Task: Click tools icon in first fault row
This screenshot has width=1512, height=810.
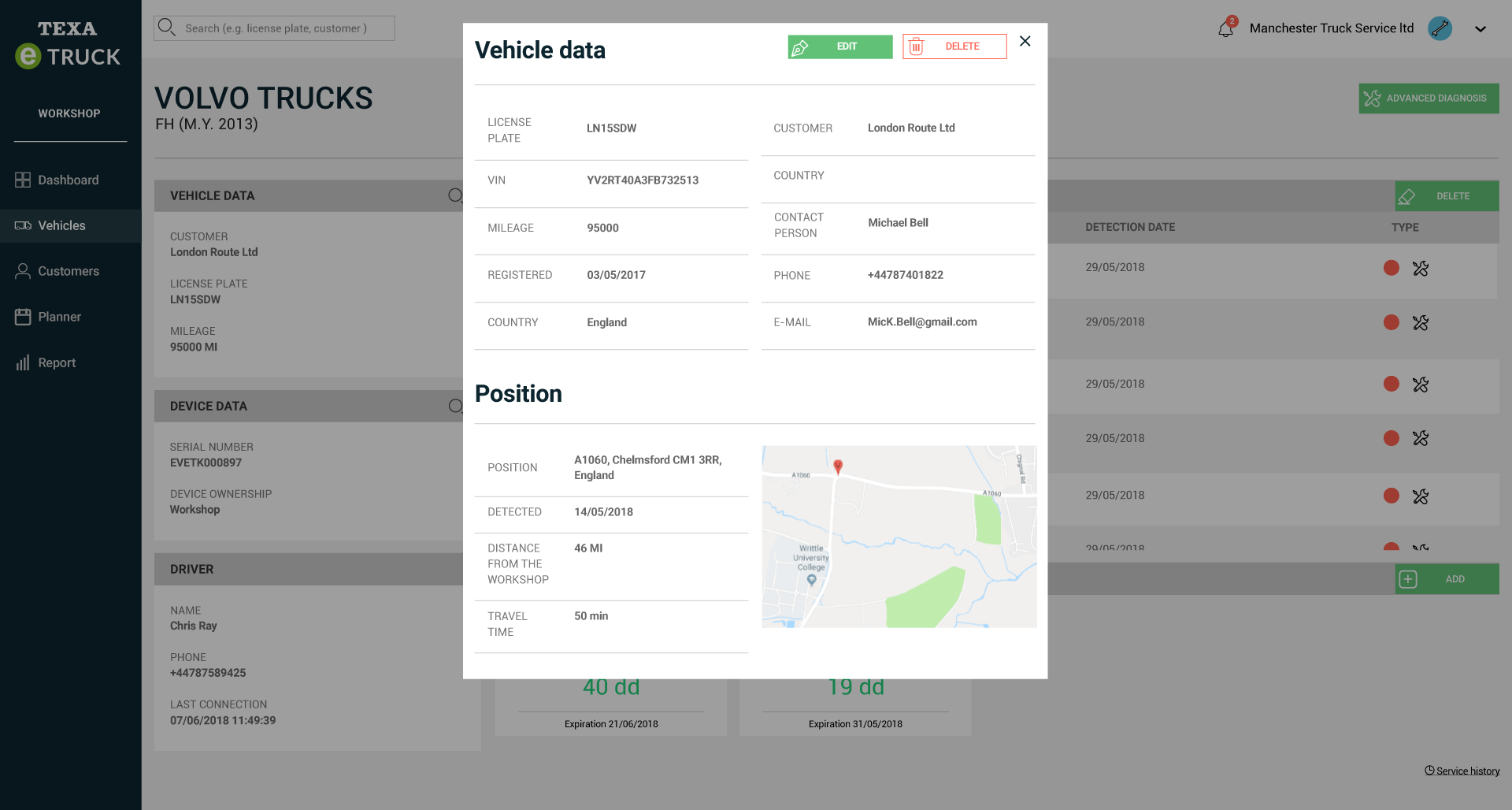Action: 1421,269
